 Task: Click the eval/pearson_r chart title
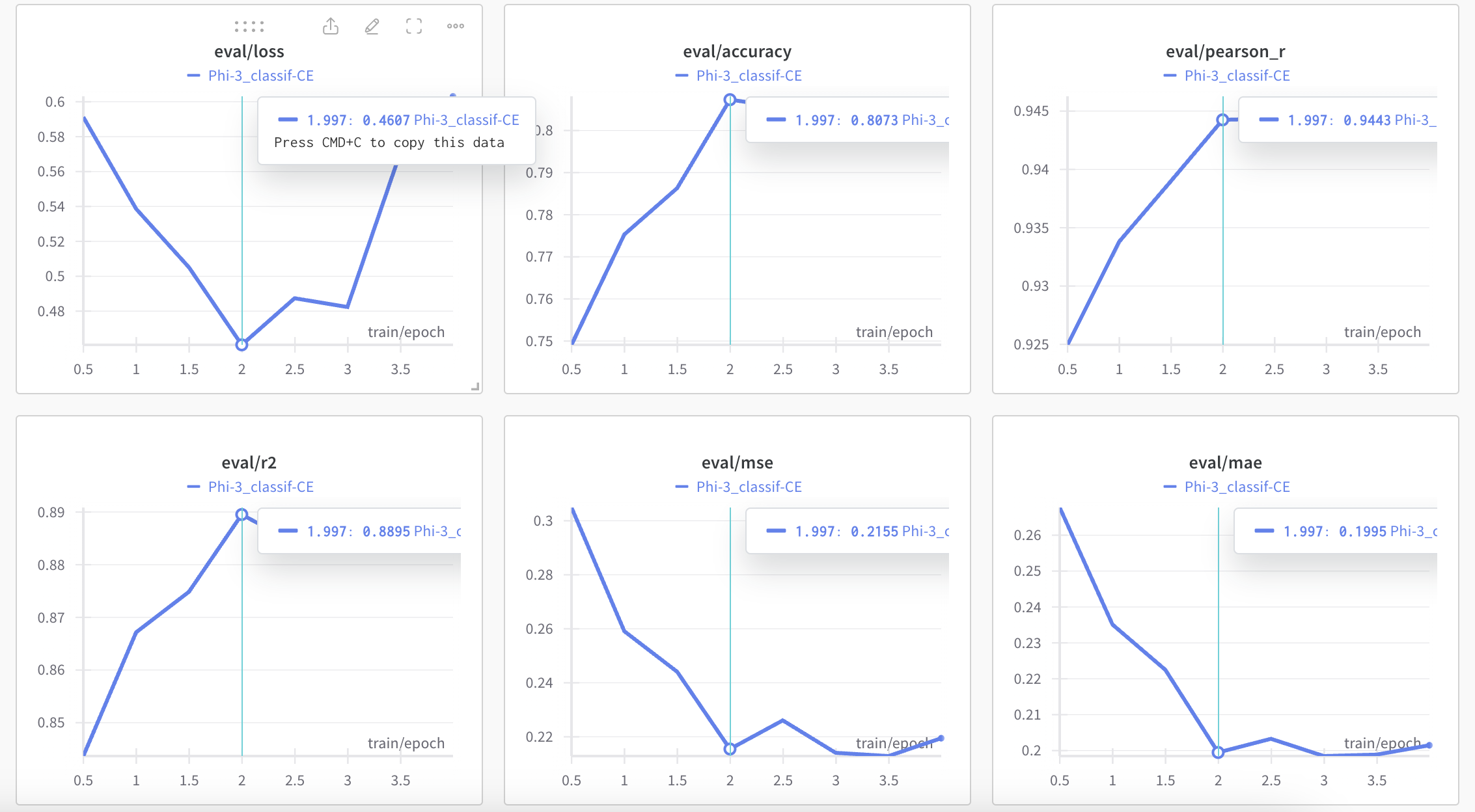pyautogui.click(x=1225, y=51)
